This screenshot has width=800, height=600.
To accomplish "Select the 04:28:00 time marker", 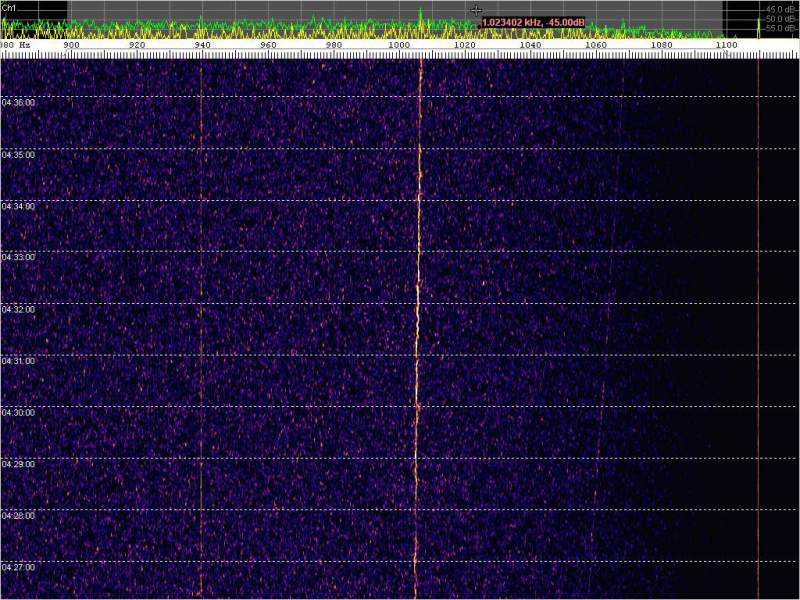I will click(19, 515).
